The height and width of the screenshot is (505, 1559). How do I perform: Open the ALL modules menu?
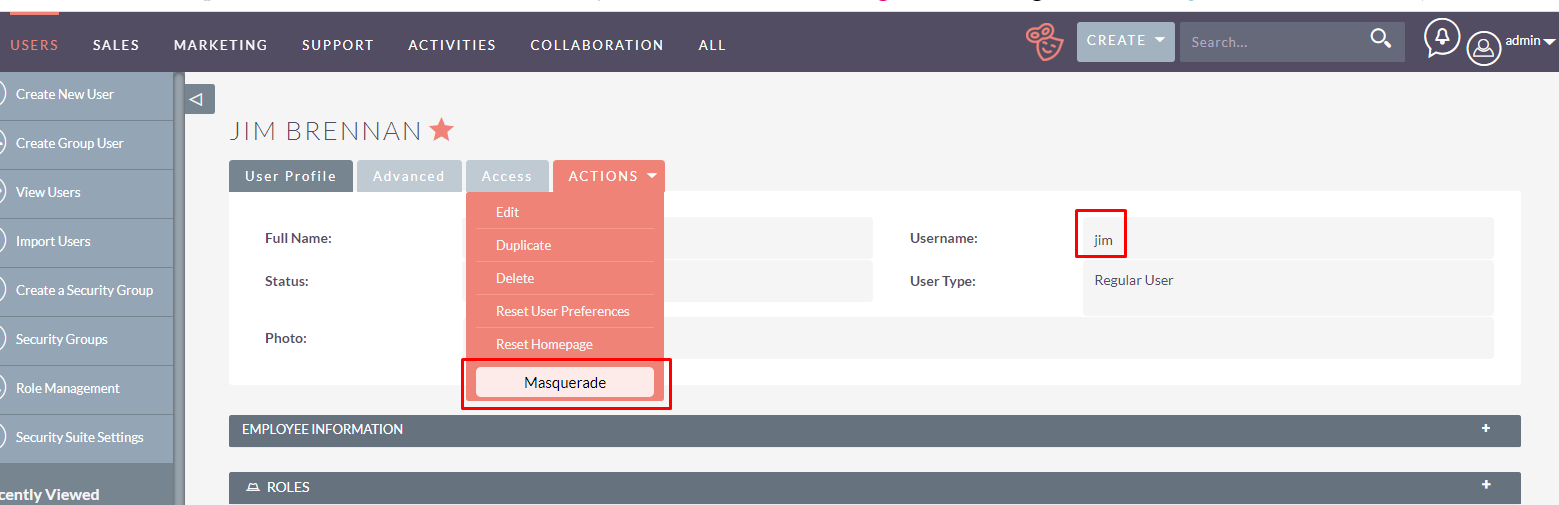712,45
